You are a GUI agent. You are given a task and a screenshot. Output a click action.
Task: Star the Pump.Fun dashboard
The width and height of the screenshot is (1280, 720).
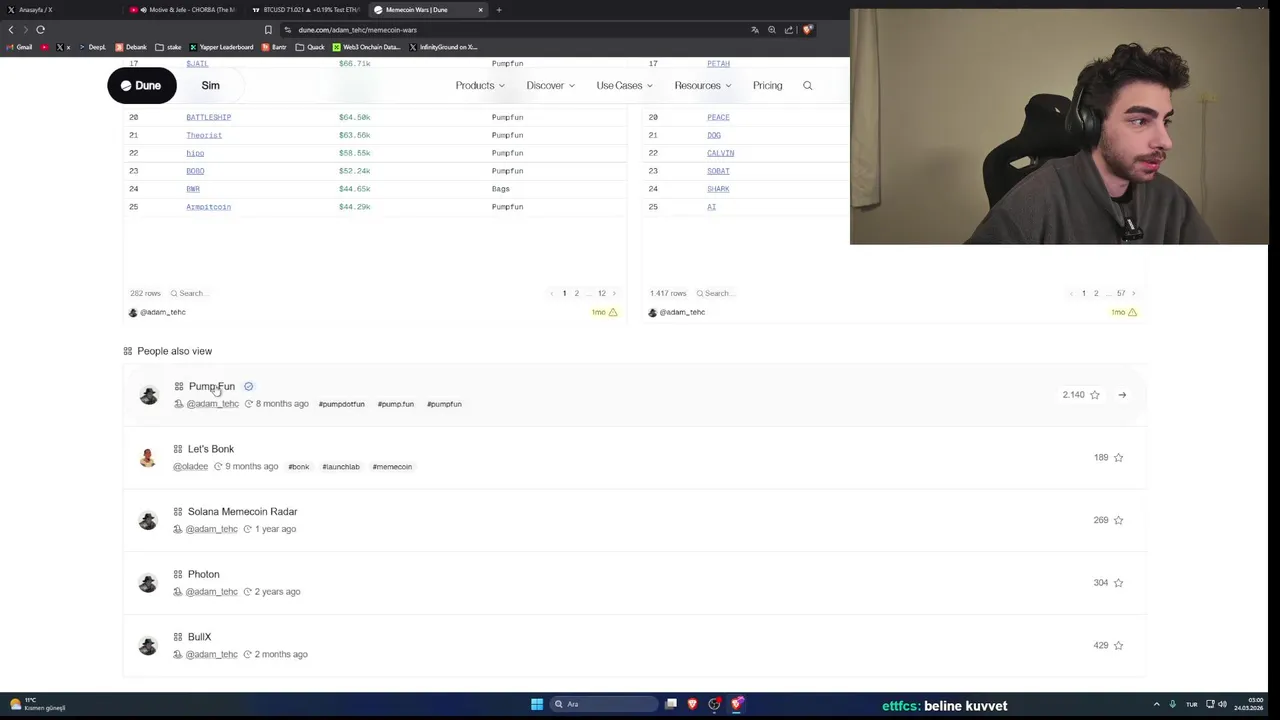pos(1095,395)
